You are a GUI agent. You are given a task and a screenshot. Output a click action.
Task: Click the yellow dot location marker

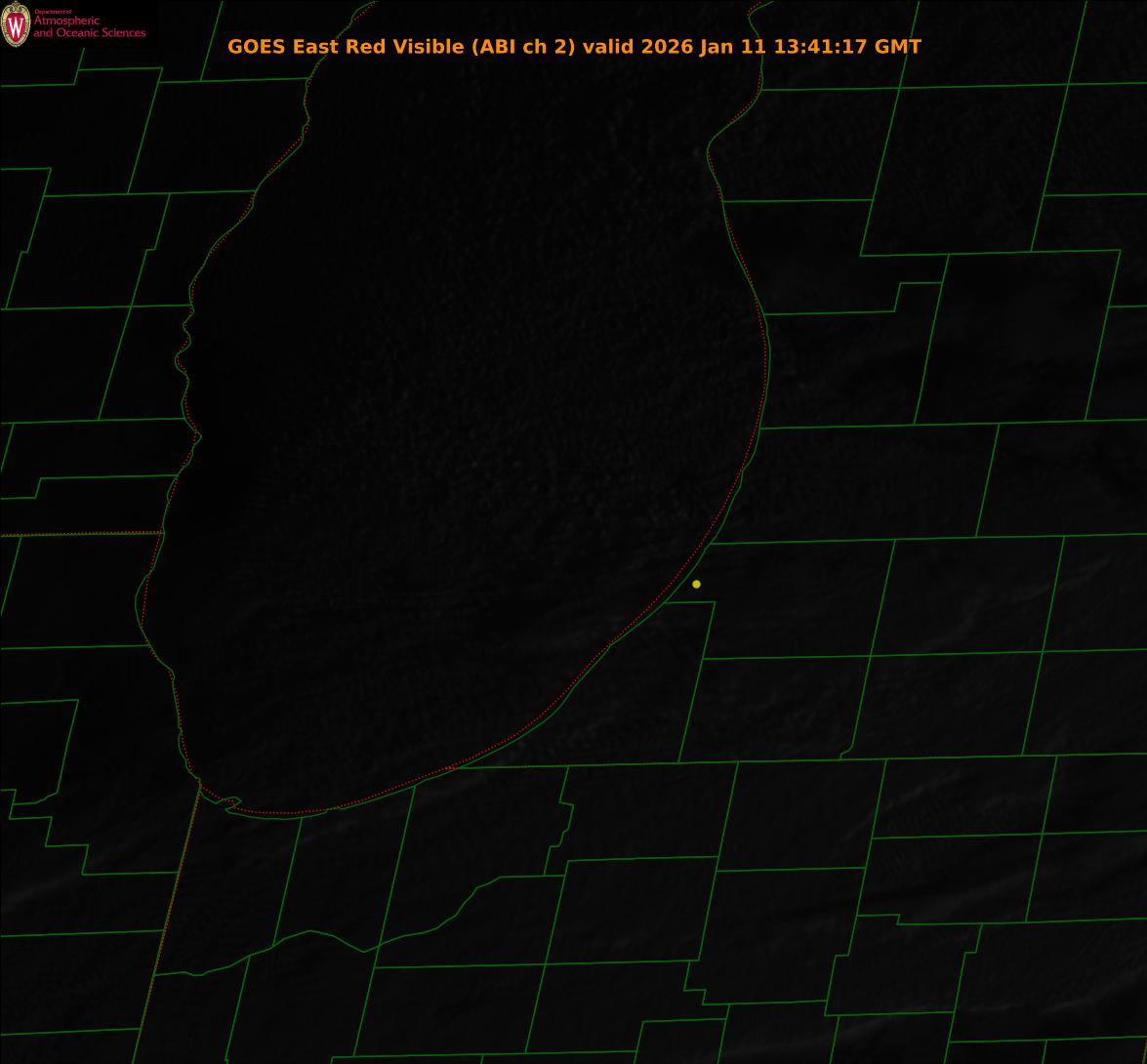tap(696, 584)
